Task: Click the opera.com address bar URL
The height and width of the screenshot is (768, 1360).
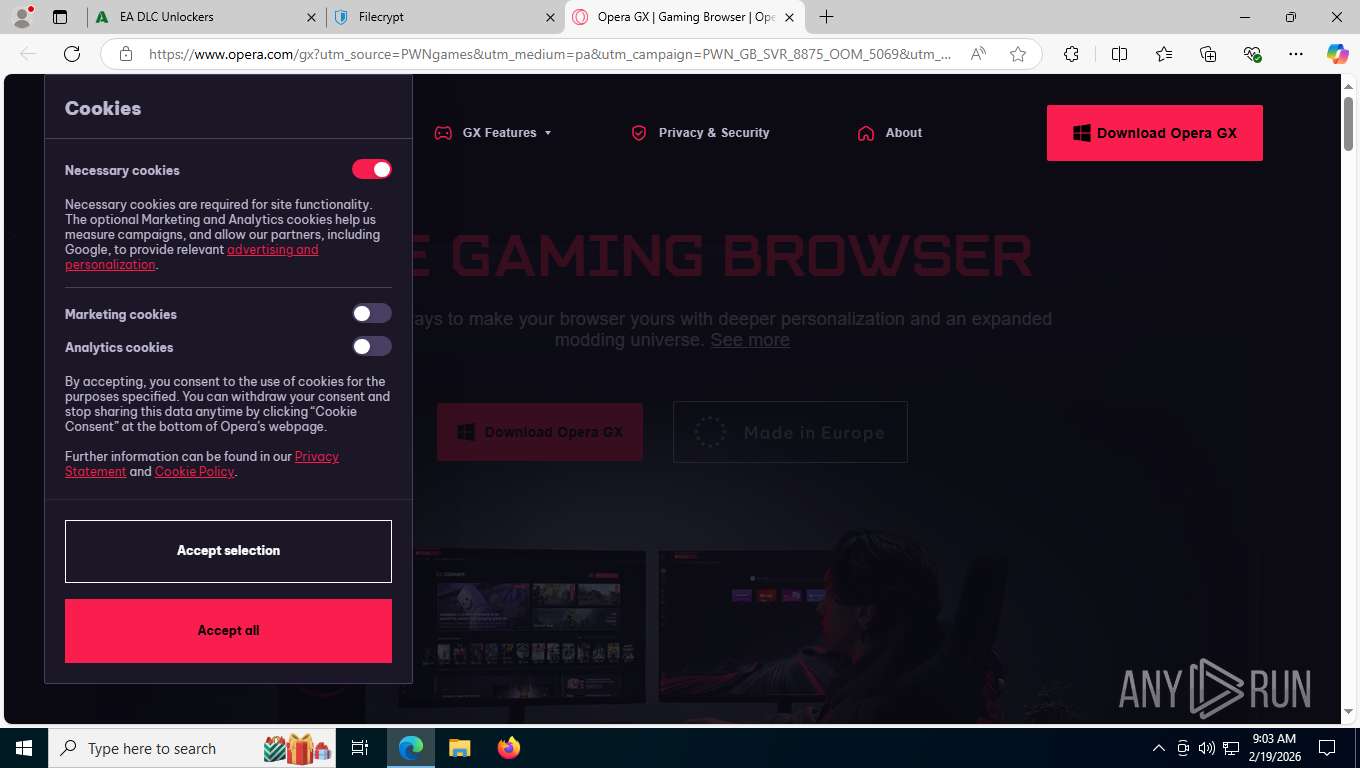Action: coord(549,54)
